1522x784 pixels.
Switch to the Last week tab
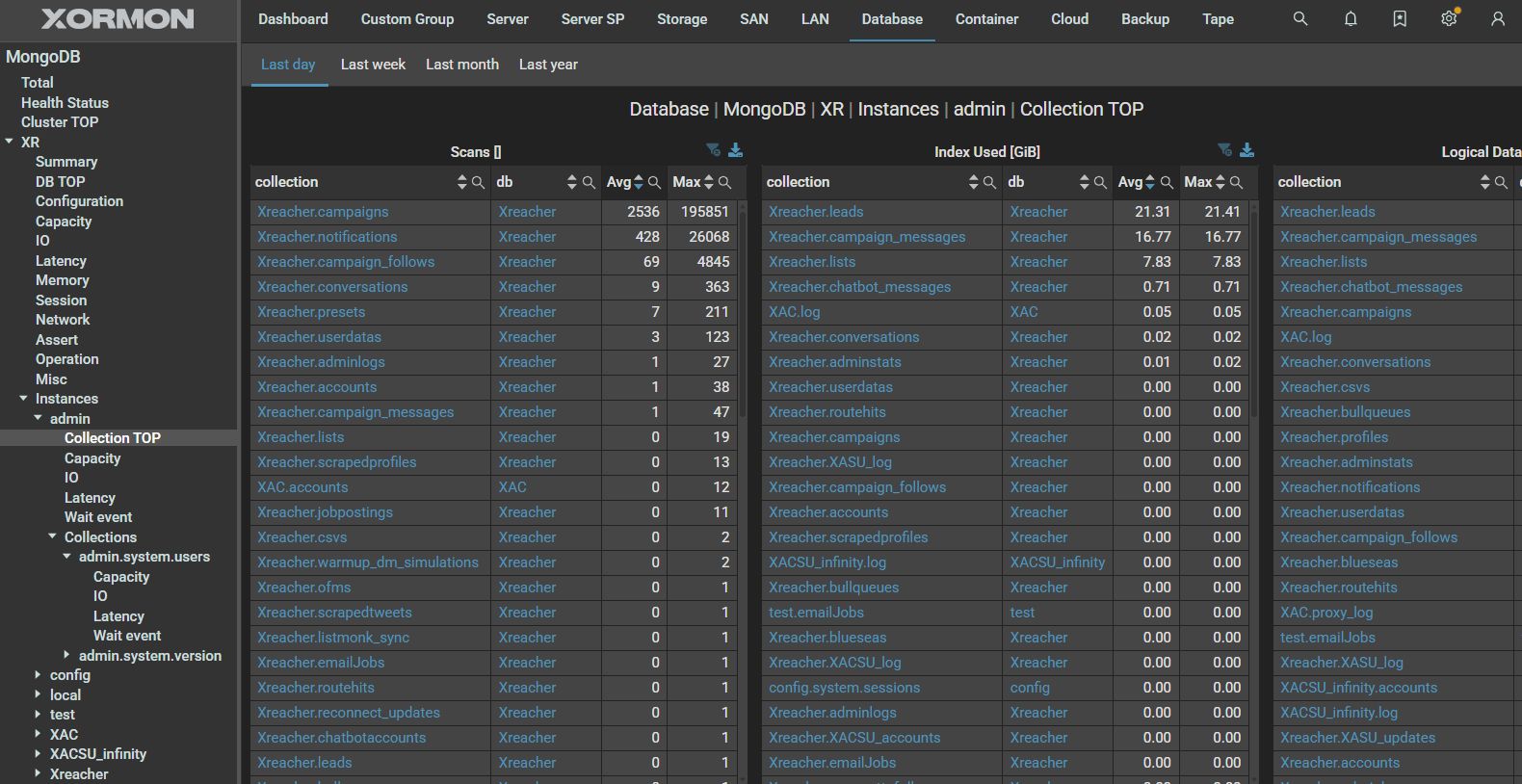pyautogui.click(x=373, y=65)
